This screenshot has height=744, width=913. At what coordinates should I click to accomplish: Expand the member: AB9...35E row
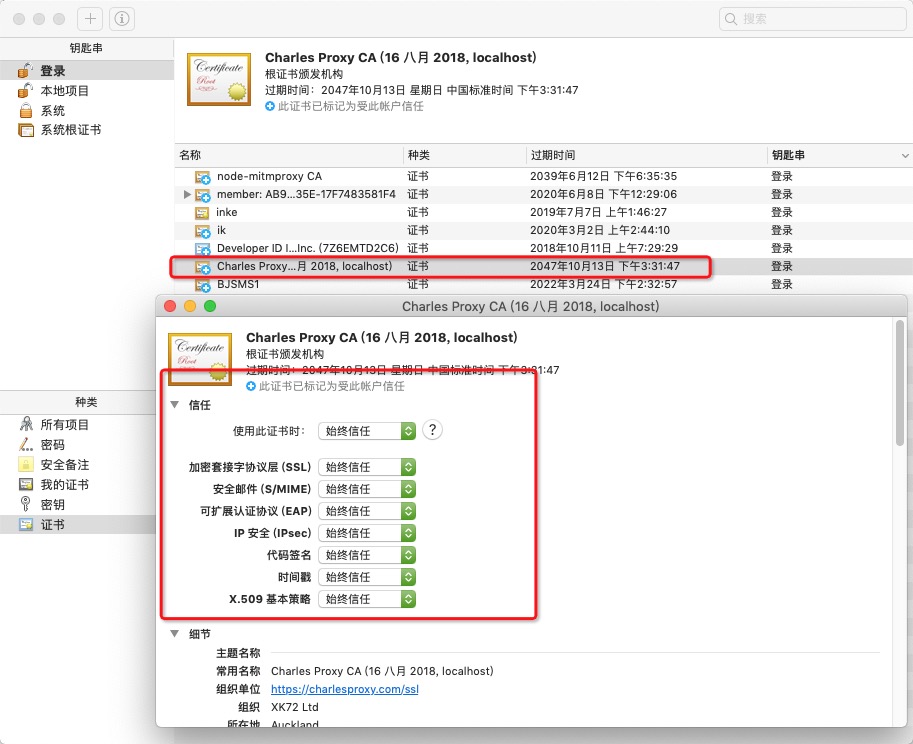tap(187, 194)
